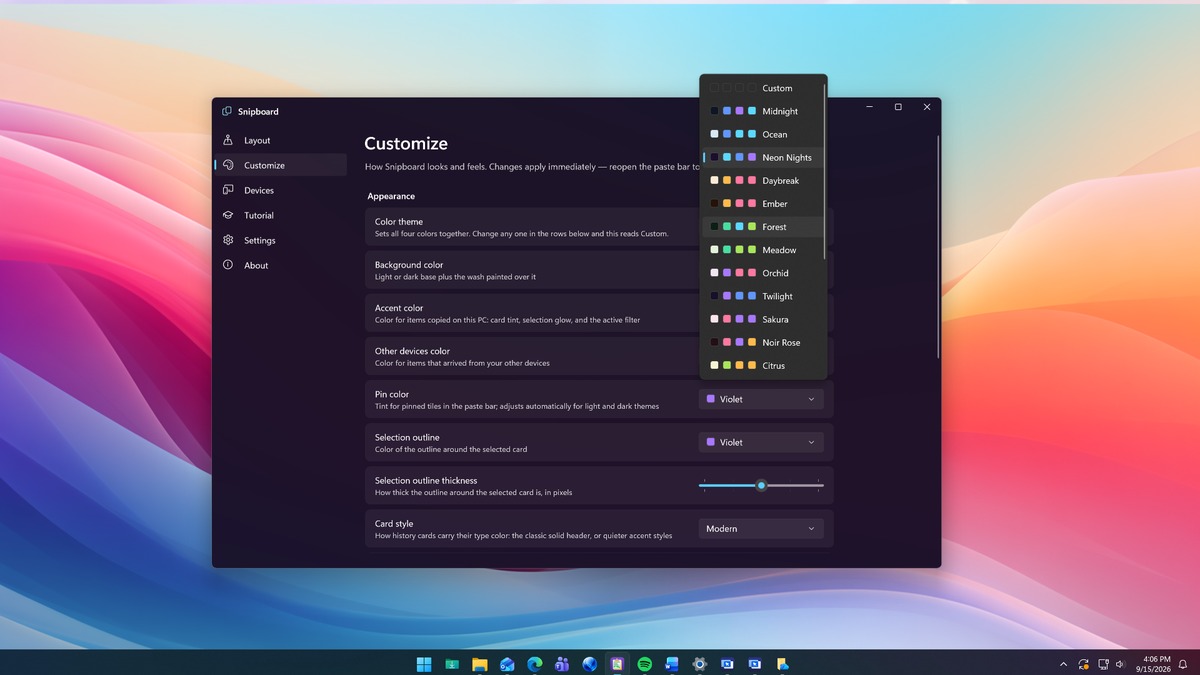This screenshot has width=1200, height=675.
Task: Click the 'Color theme' setting label
Action: coord(399,222)
